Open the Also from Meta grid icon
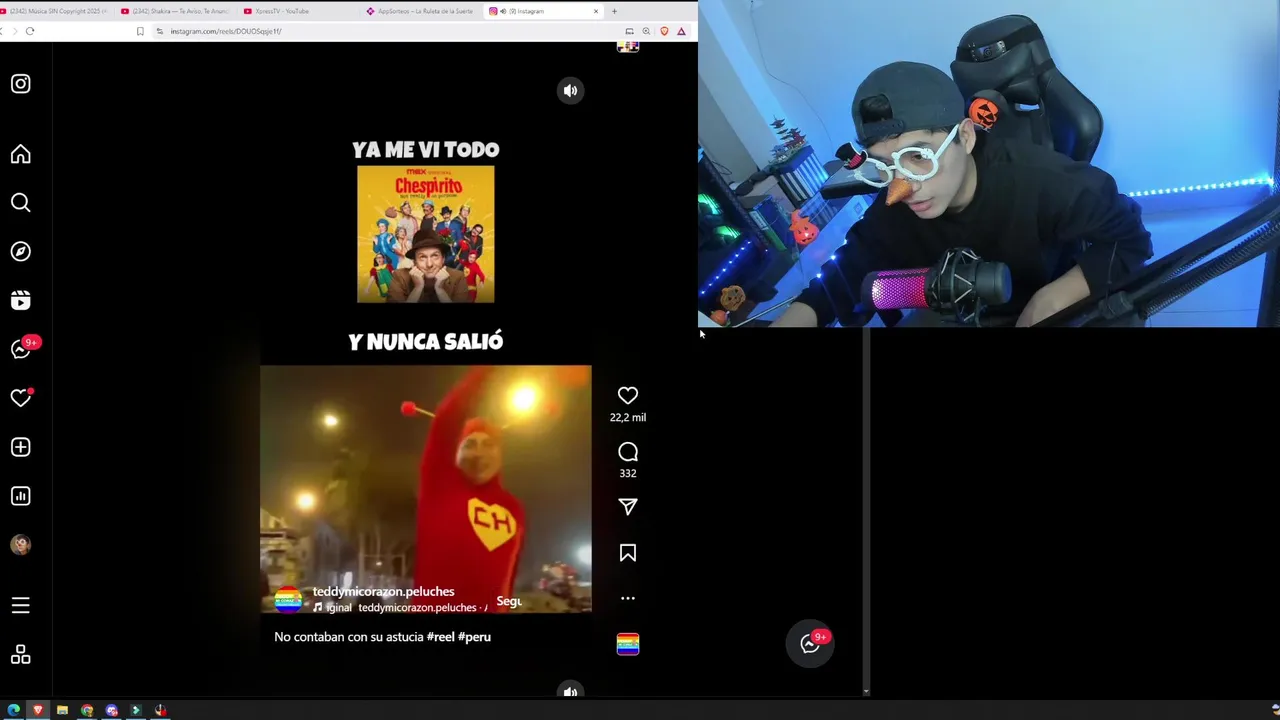Image resolution: width=1280 pixels, height=720 pixels. (21, 655)
